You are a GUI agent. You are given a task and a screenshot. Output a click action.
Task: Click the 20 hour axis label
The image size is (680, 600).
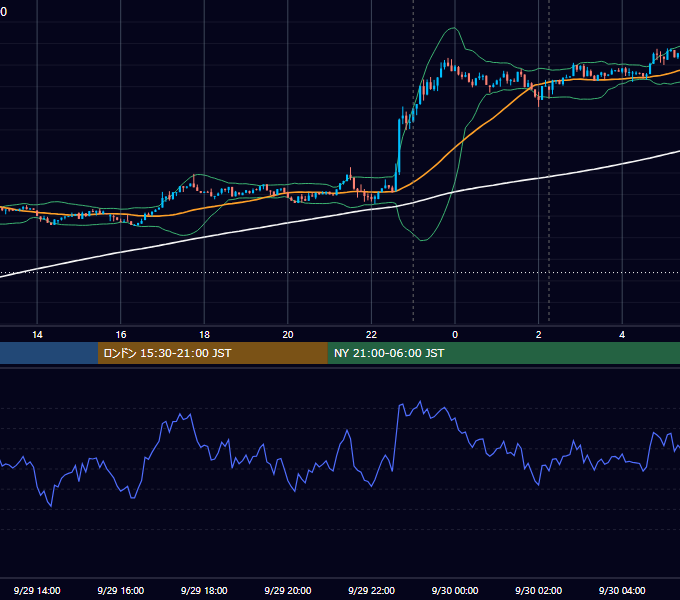288,335
